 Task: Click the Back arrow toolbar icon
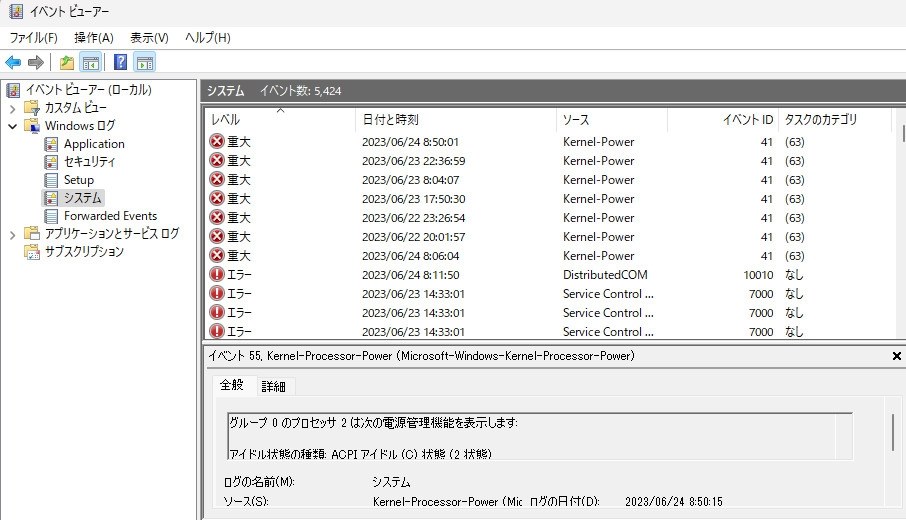pyautogui.click(x=13, y=62)
